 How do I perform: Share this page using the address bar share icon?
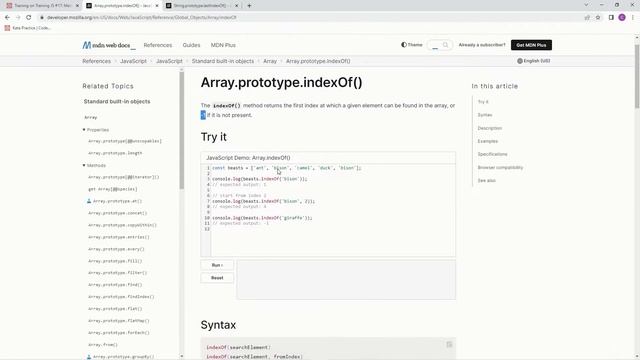[x=587, y=18]
